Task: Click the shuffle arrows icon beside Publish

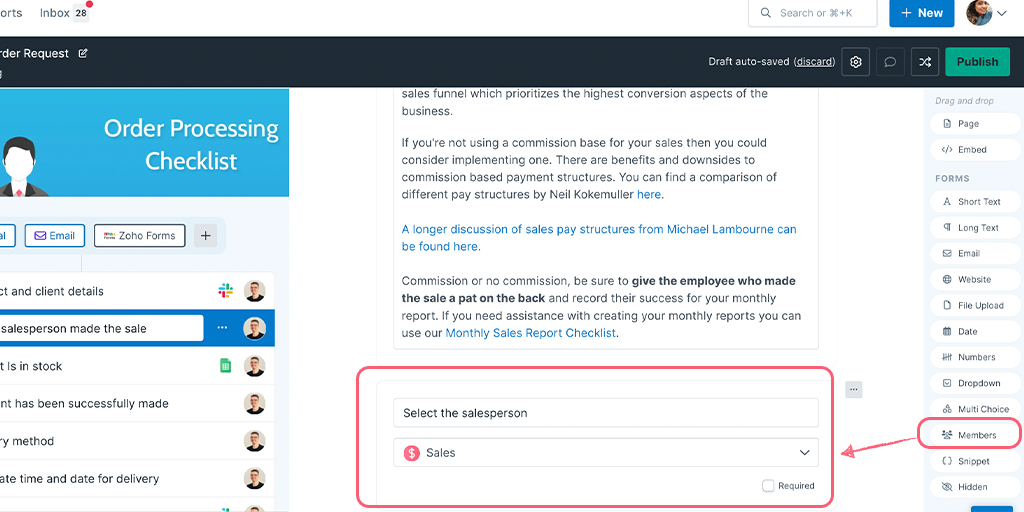Action: click(925, 62)
